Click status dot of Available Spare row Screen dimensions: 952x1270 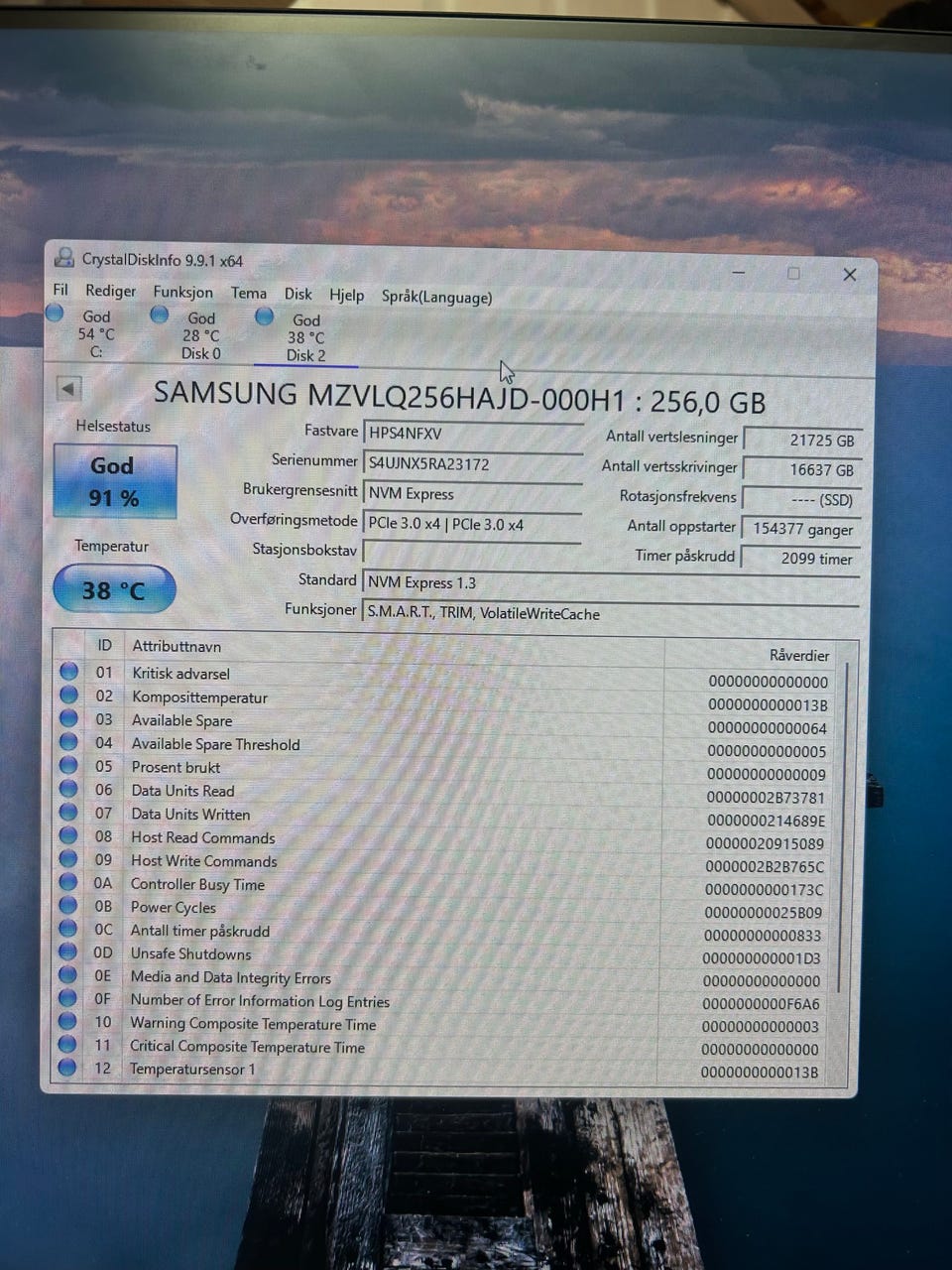coord(68,718)
